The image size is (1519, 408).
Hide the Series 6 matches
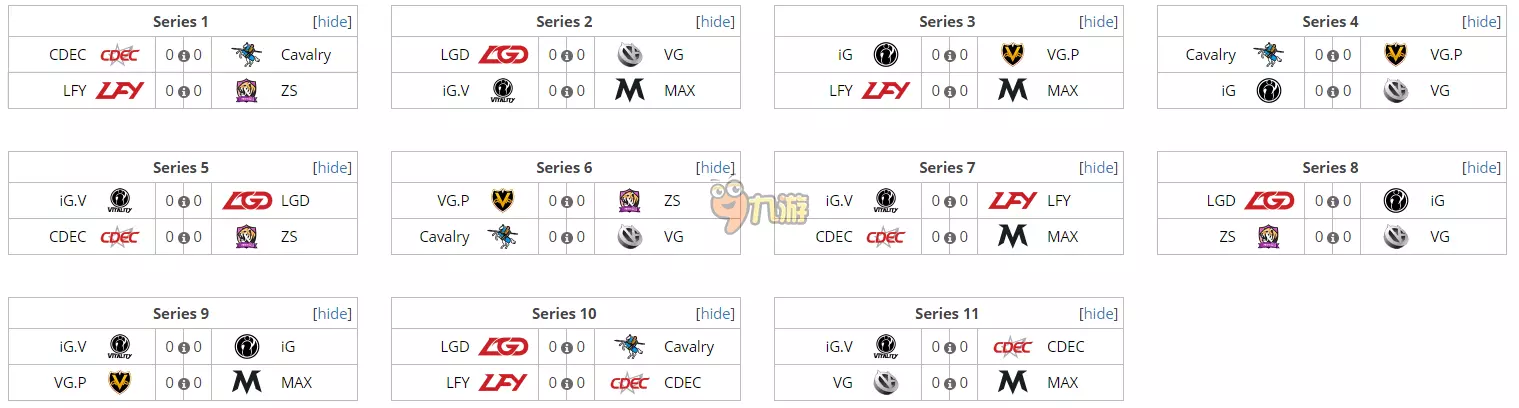[x=716, y=167]
